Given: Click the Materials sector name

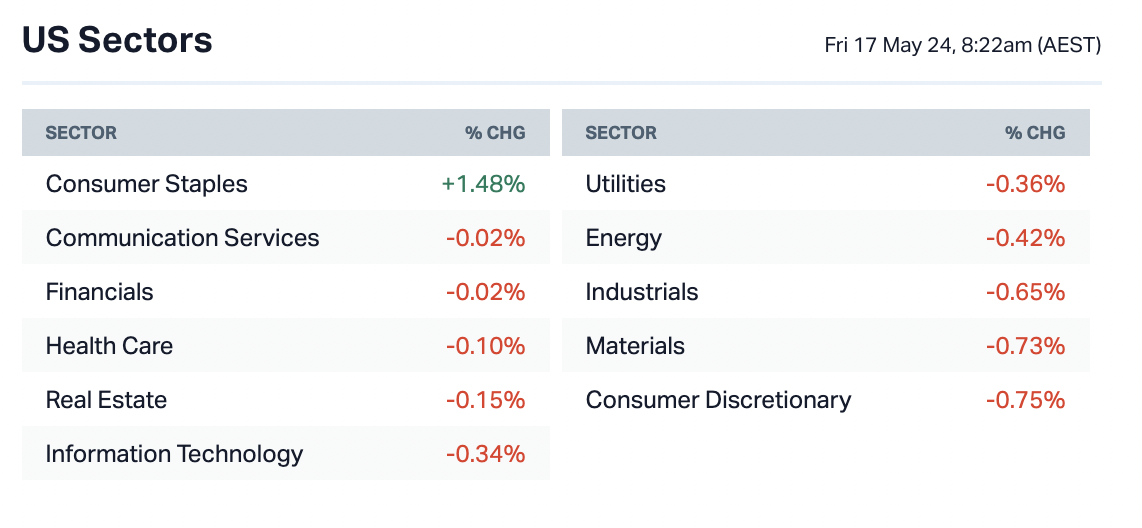Looking at the screenshot, I should [x=635, y=346].
